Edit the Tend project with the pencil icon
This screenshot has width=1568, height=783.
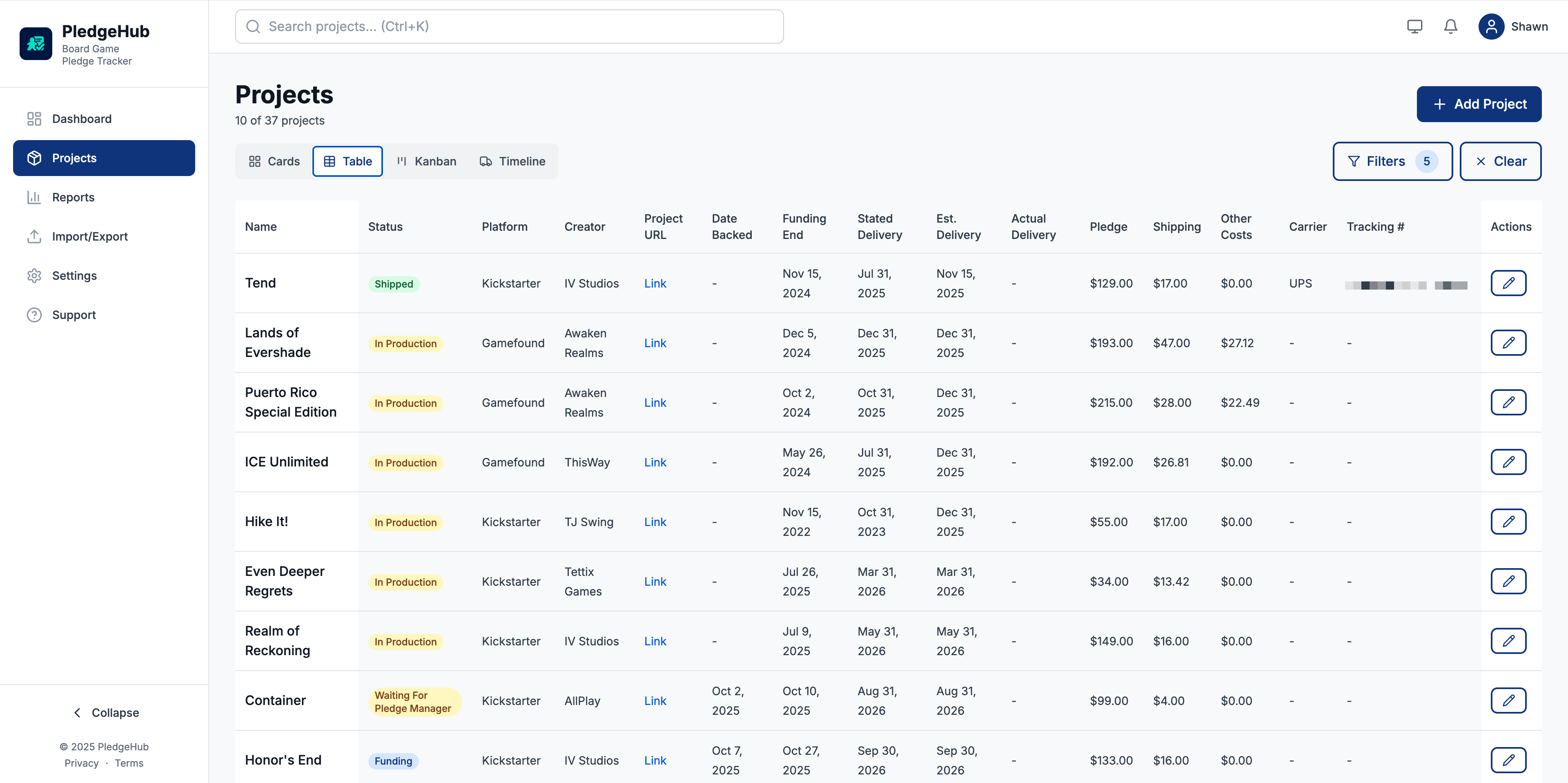click(x=1508, y=283)
